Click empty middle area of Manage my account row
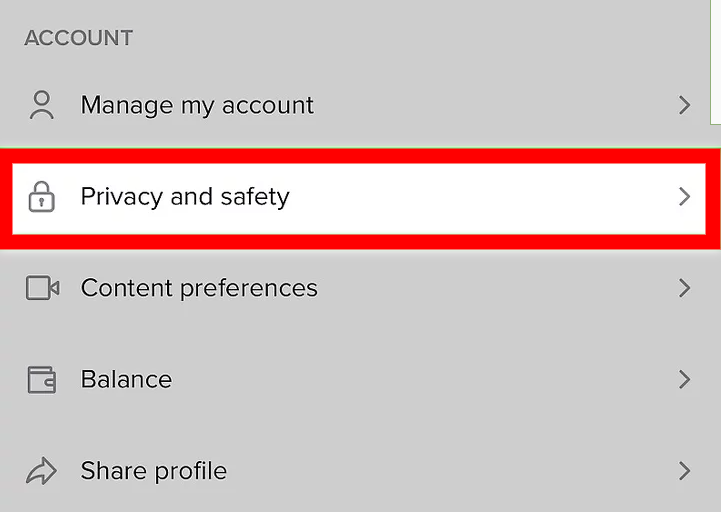This screenshot has height=512, width=721. click(x=490, y=105)
